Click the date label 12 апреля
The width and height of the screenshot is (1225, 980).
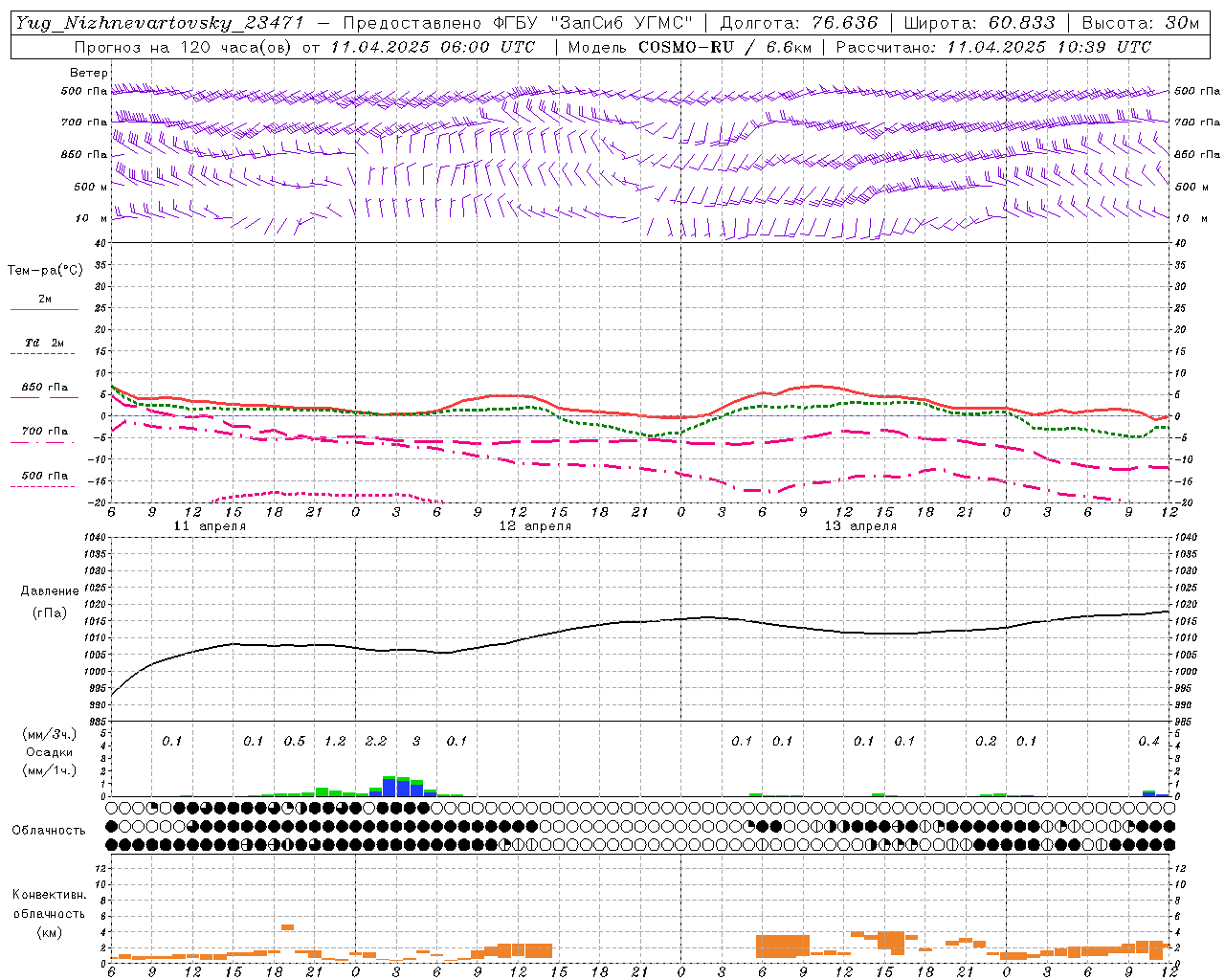click(x=535, y=526)
